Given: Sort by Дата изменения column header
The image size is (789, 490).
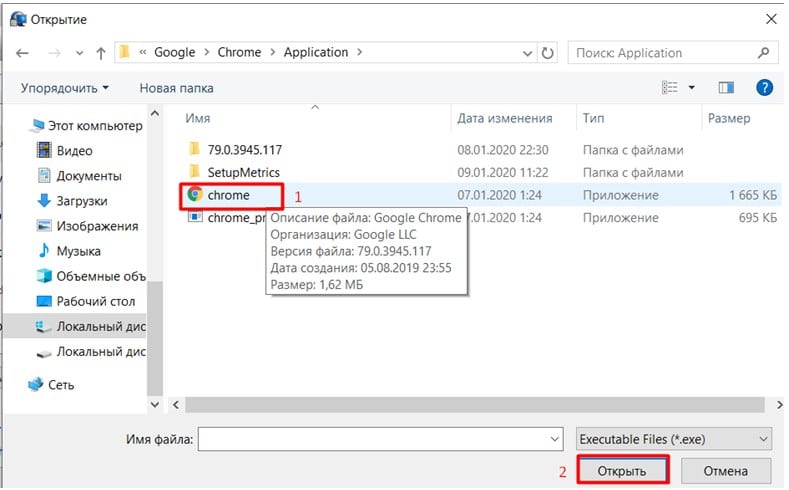Looking at the screenshot, I should [x=504, y=118].
